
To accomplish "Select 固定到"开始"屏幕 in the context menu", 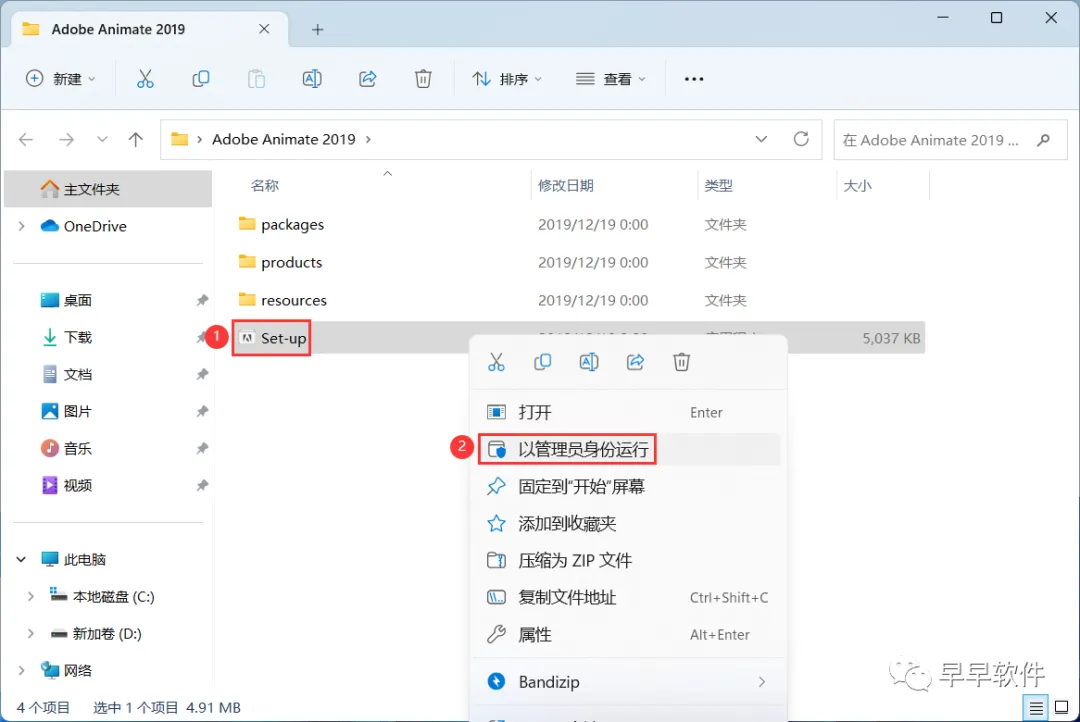I will [627, 487].
